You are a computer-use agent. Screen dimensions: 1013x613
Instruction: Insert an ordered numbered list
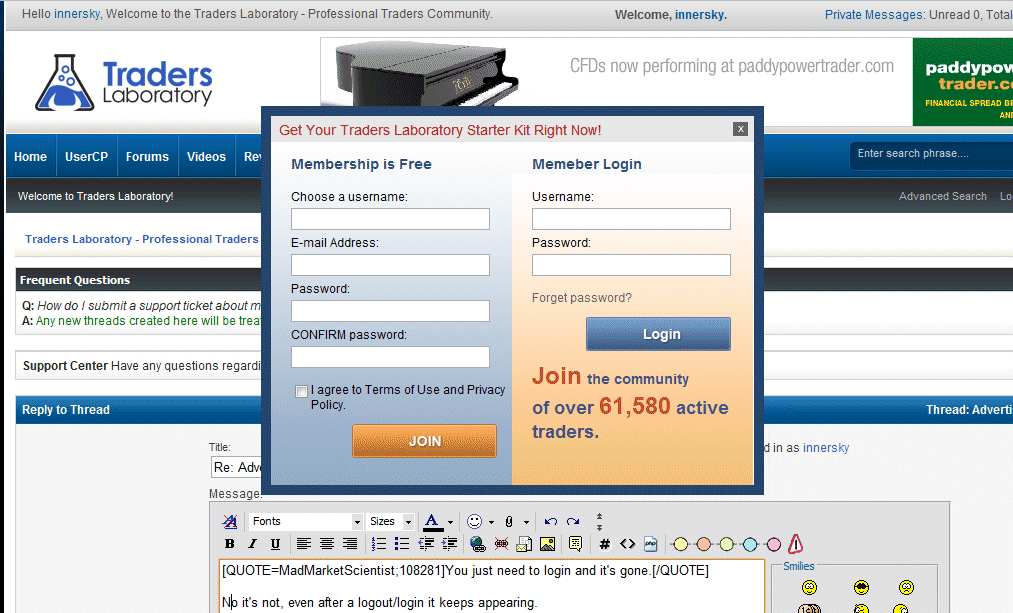(x=379, y=544)
